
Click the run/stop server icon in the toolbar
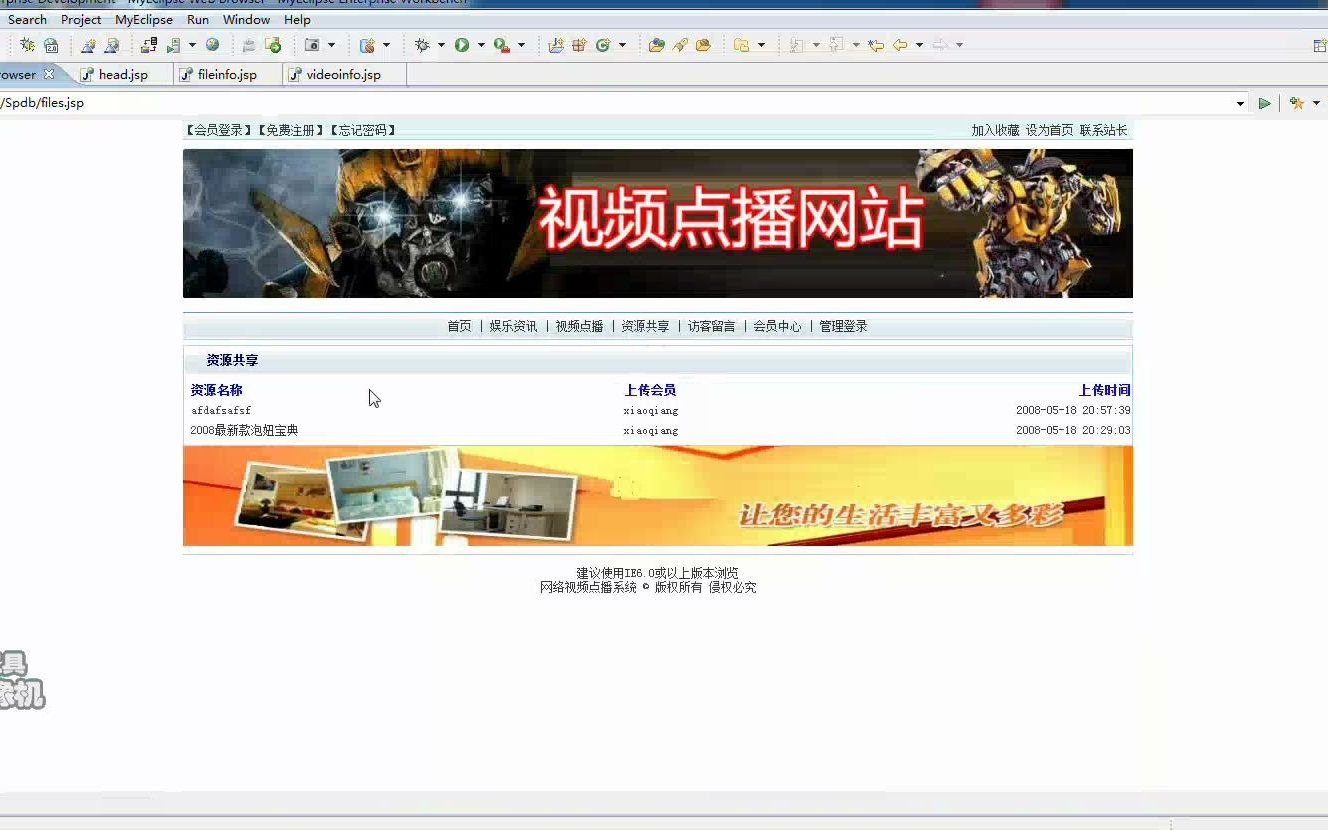pos(173,45)
